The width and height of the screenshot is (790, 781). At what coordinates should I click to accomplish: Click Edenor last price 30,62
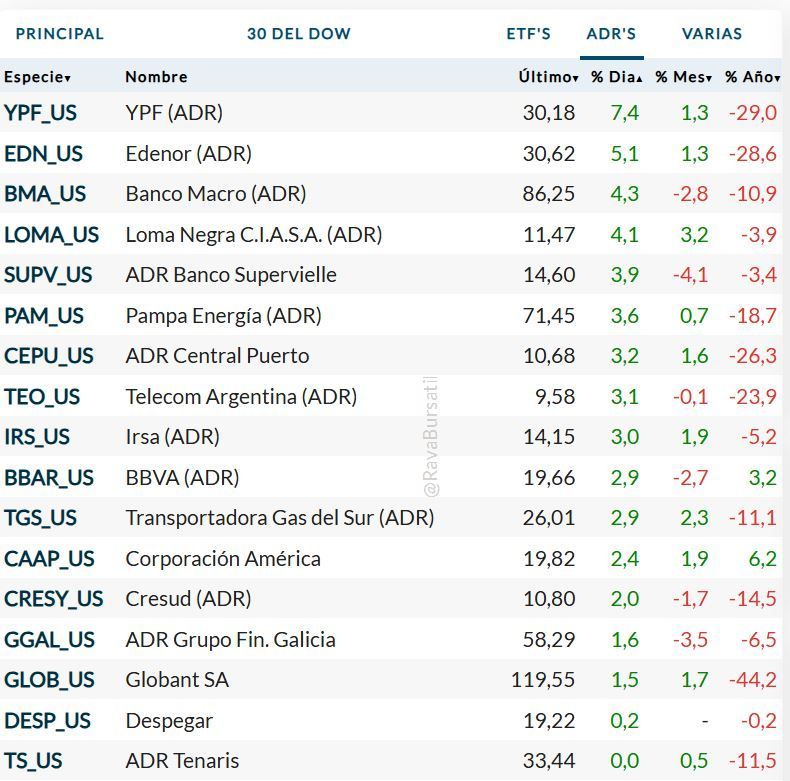tap(549, 154)
